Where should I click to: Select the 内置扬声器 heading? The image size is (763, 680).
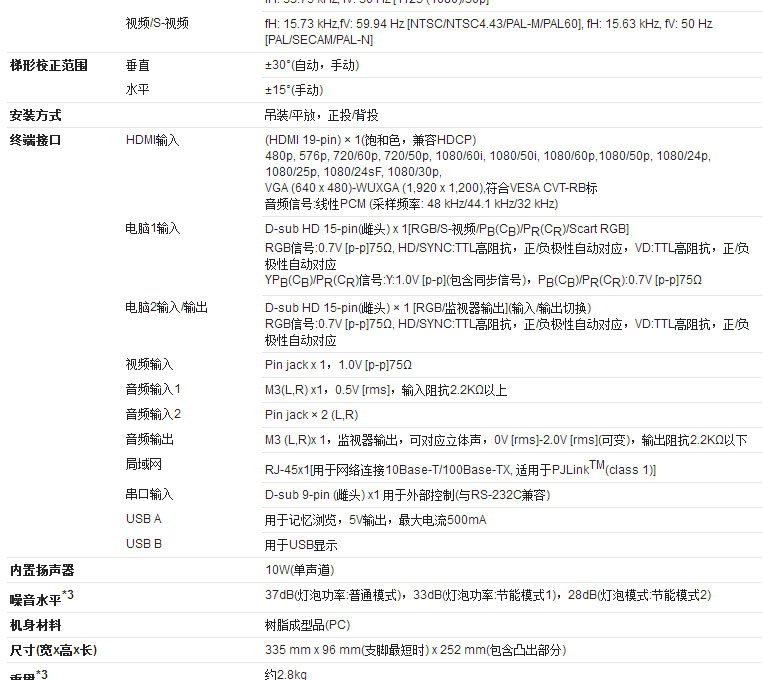pyautogui.click(x=42, y=570)
